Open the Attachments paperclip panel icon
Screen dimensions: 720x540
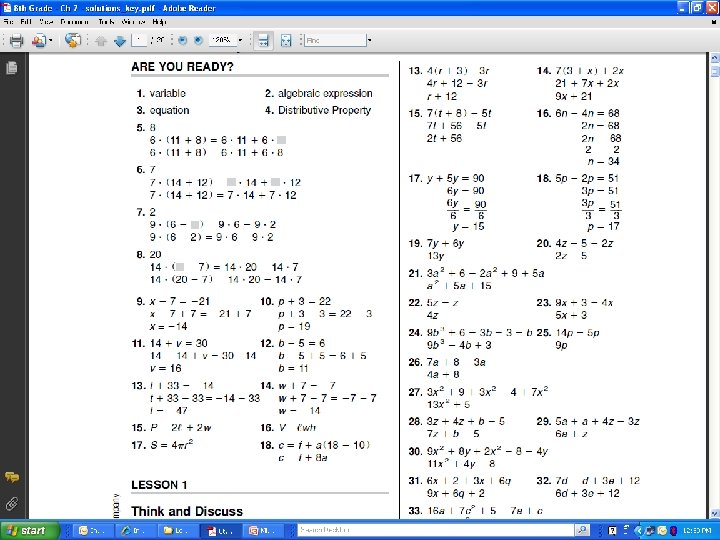coord(12,504)
